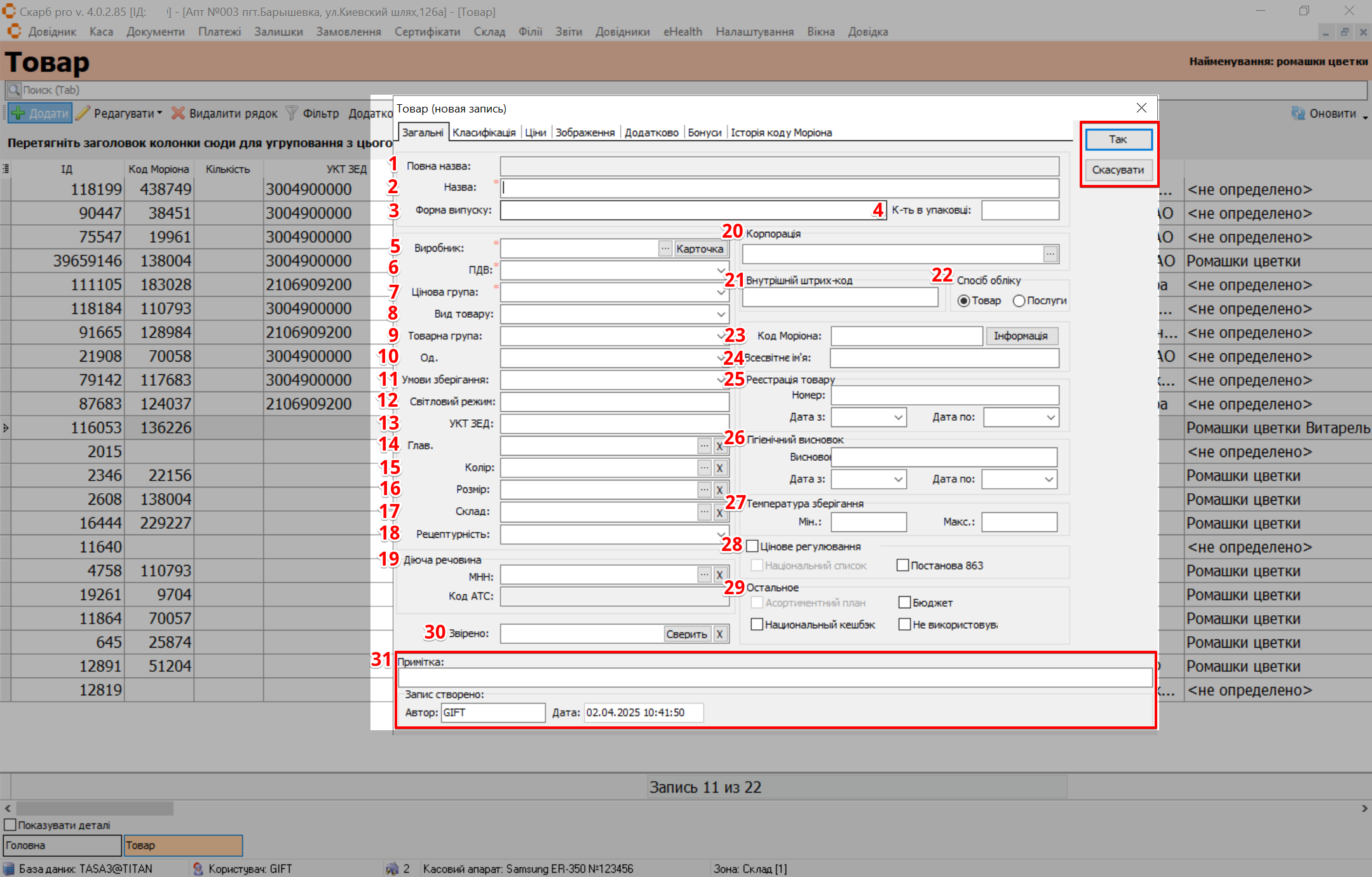1372x877 pixels.
Task: Open Виробник lookup ellipsis button
Action: click(665, 248)
